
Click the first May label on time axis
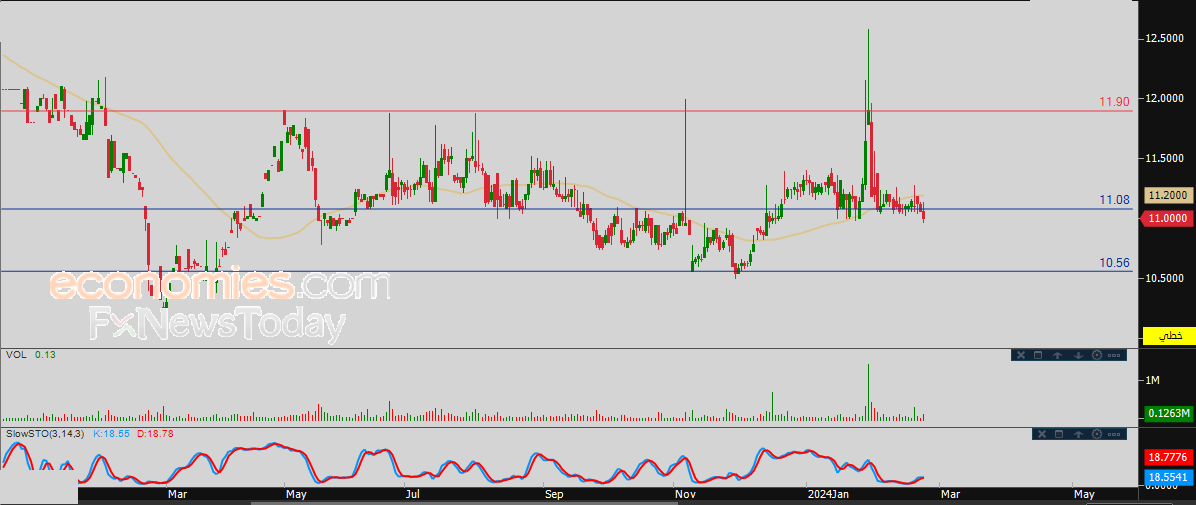click(295, 494)
